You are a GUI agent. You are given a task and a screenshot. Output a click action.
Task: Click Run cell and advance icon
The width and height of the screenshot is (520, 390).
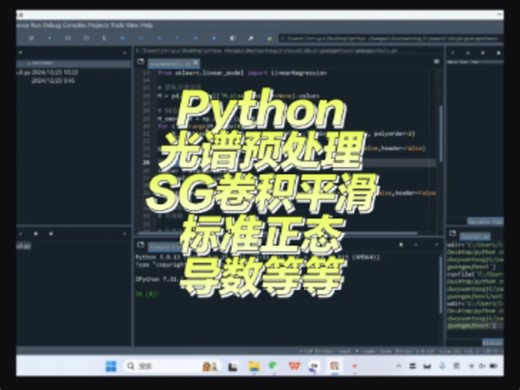86,38
